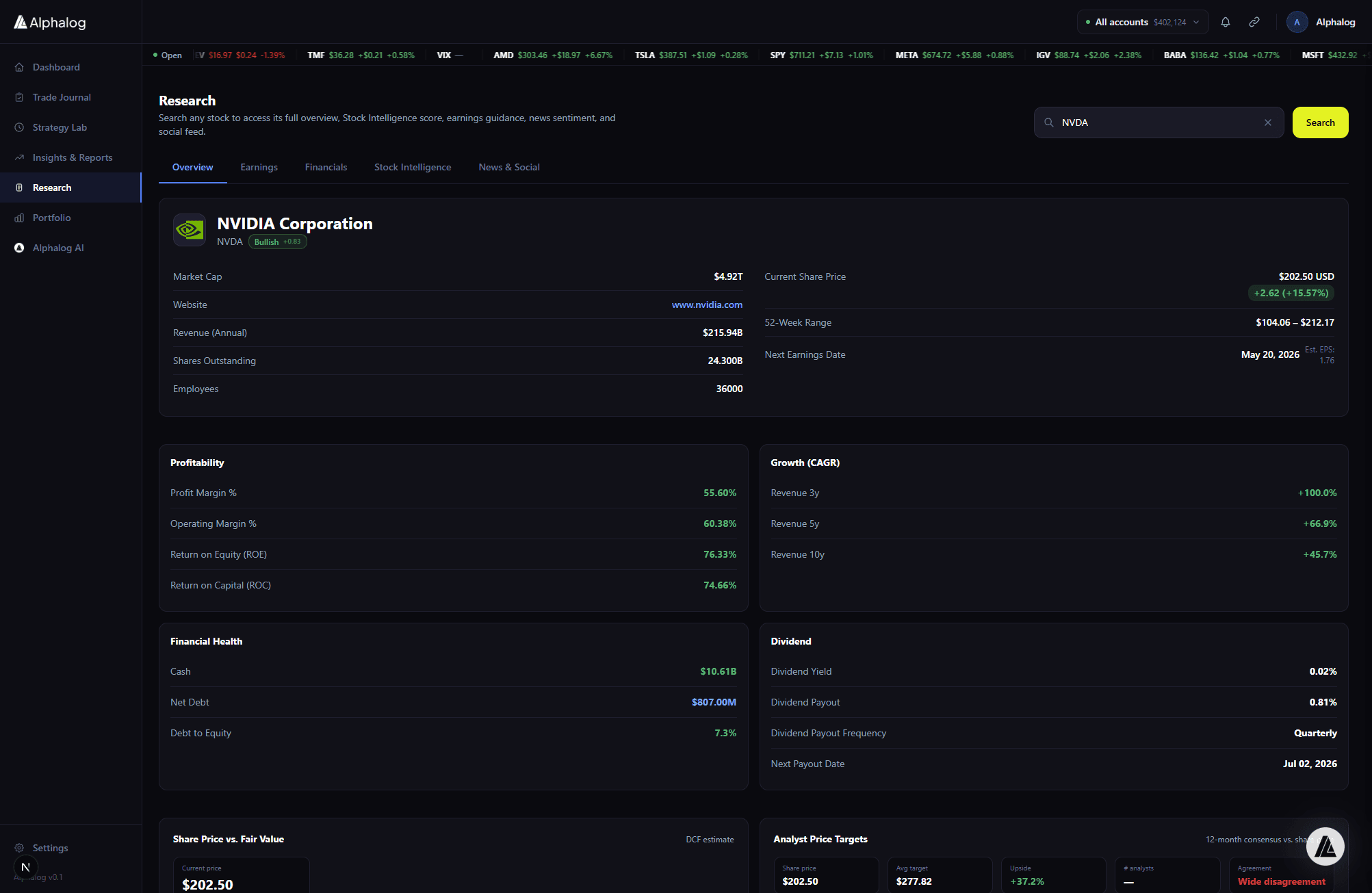Image resolution: width=1372 pixels, height=893 pixels.
Task: Click the Bullish +0.83 sentiment badge
Action: click(x=277, y=242)
